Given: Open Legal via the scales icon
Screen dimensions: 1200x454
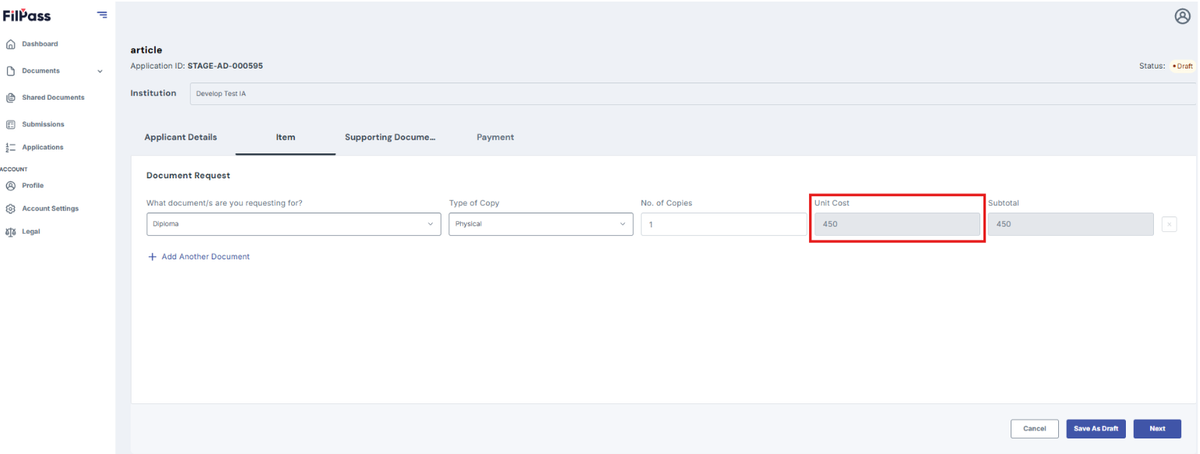Looking at the screenshot, I should 11,232.
